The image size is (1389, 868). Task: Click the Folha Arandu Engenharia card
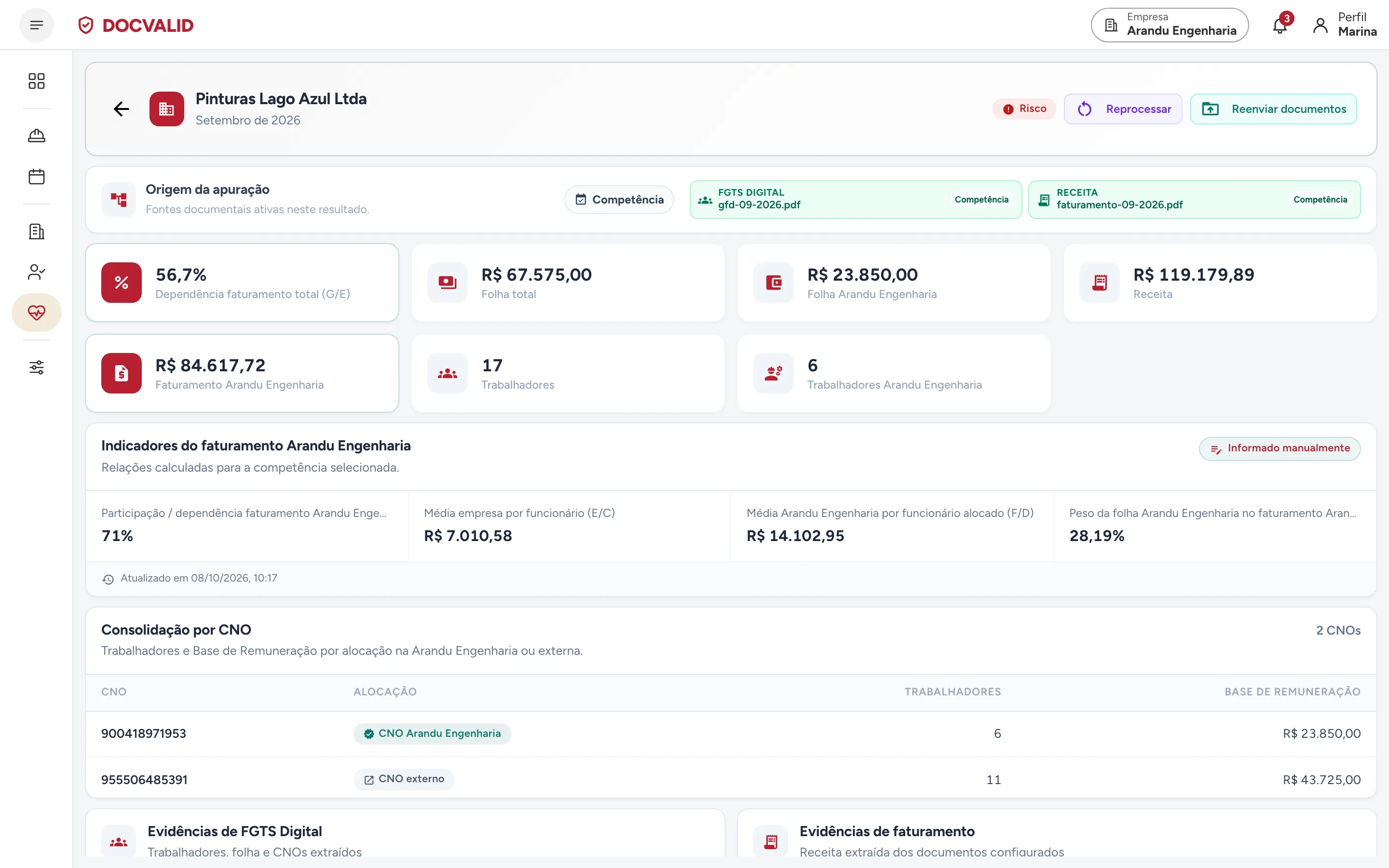point(894,283)
